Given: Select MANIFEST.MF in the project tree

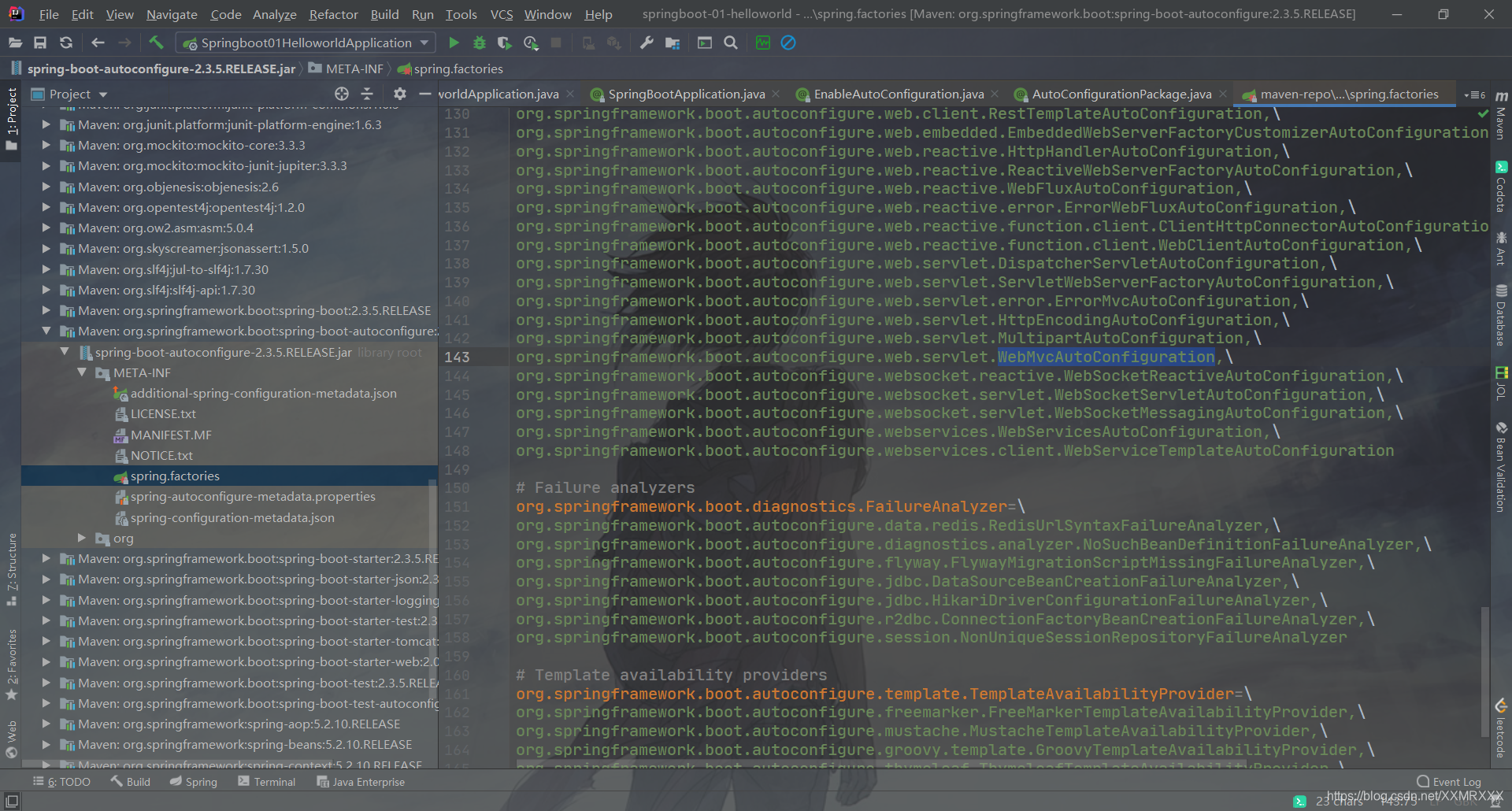Looking at the screenshot, I should click(171, 435).
